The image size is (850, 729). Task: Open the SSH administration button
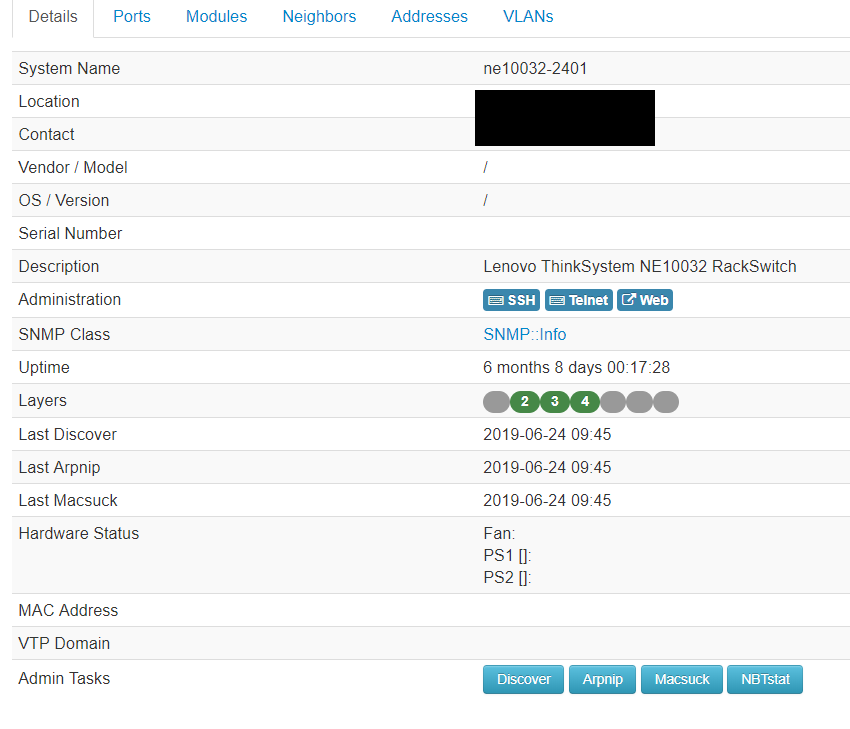(511, 300)
